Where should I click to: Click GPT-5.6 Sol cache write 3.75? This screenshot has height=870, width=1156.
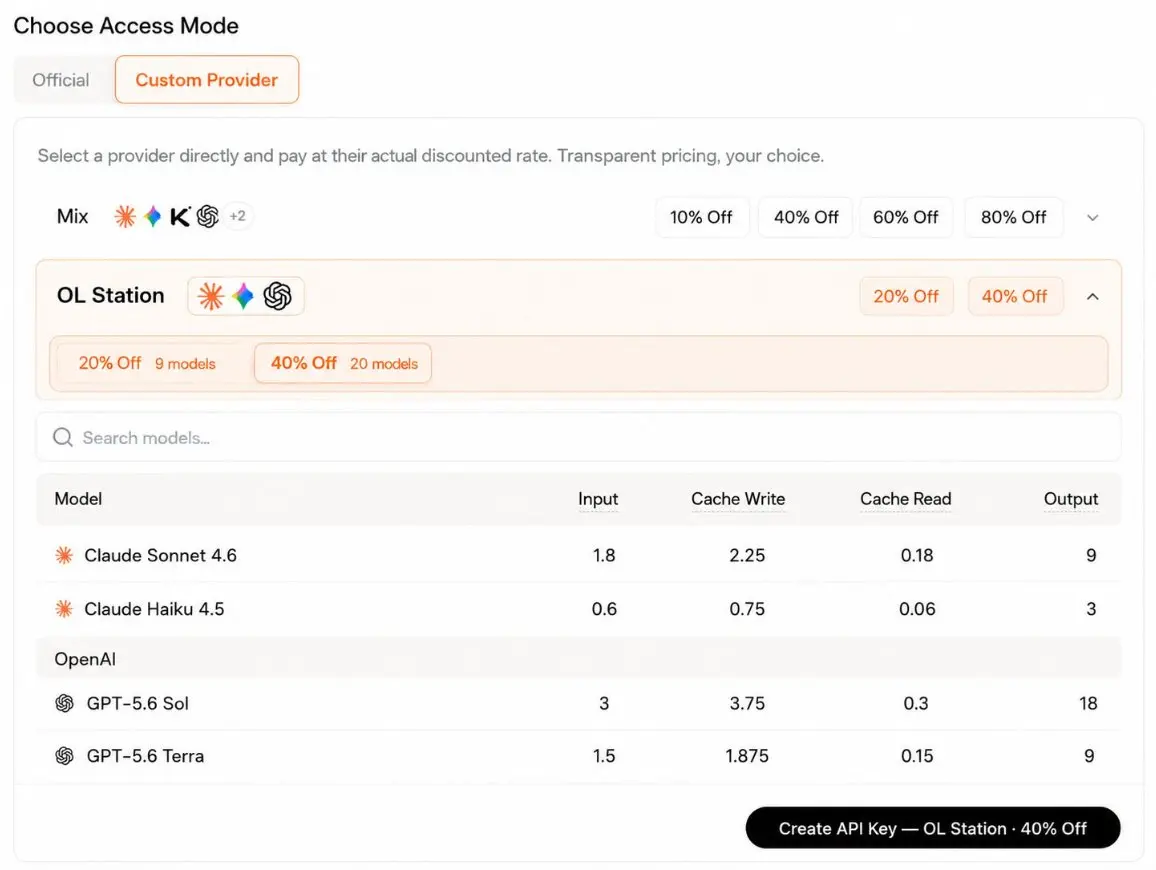point(747,703)
